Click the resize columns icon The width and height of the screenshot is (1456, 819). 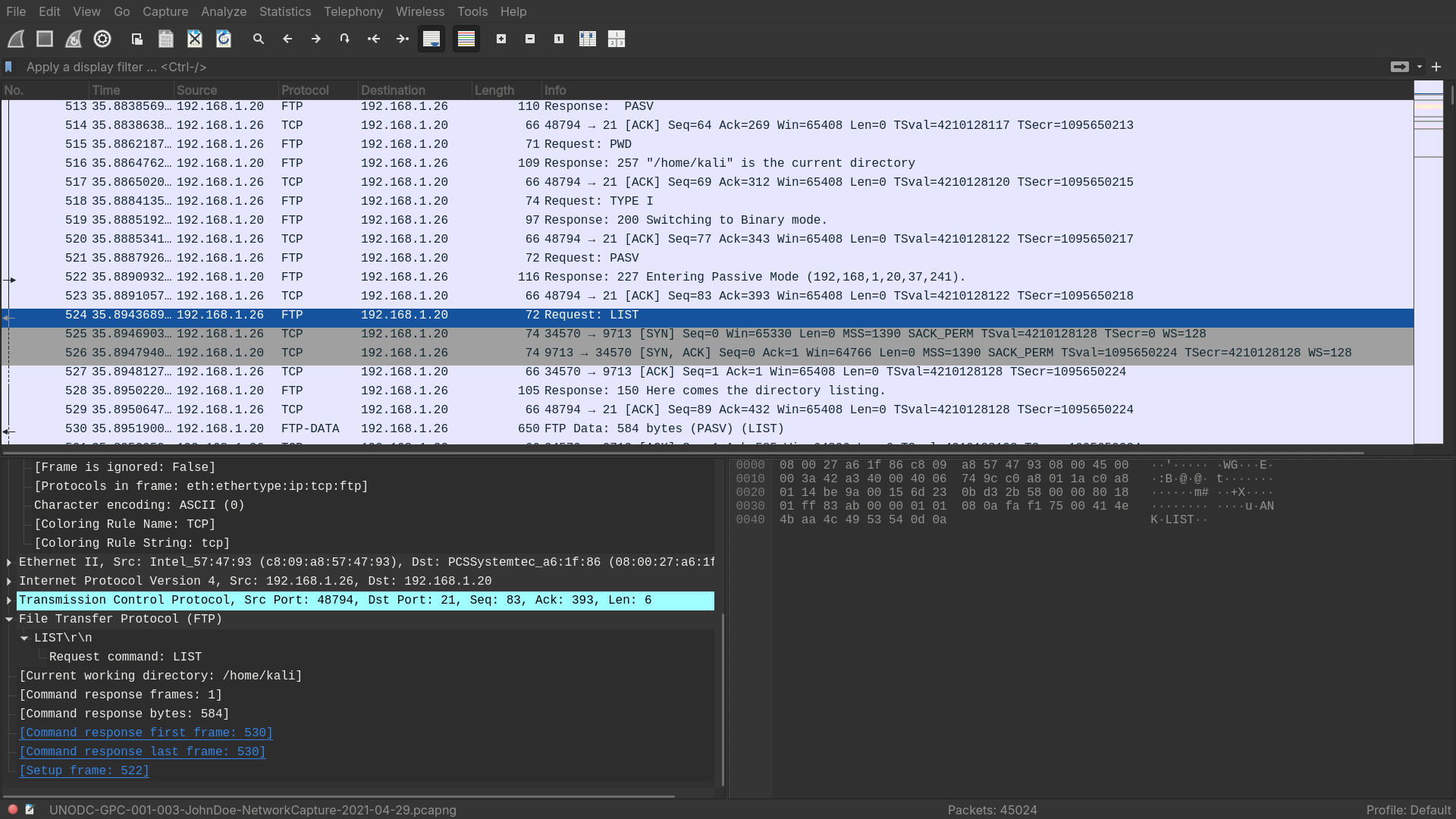point(588,39)
